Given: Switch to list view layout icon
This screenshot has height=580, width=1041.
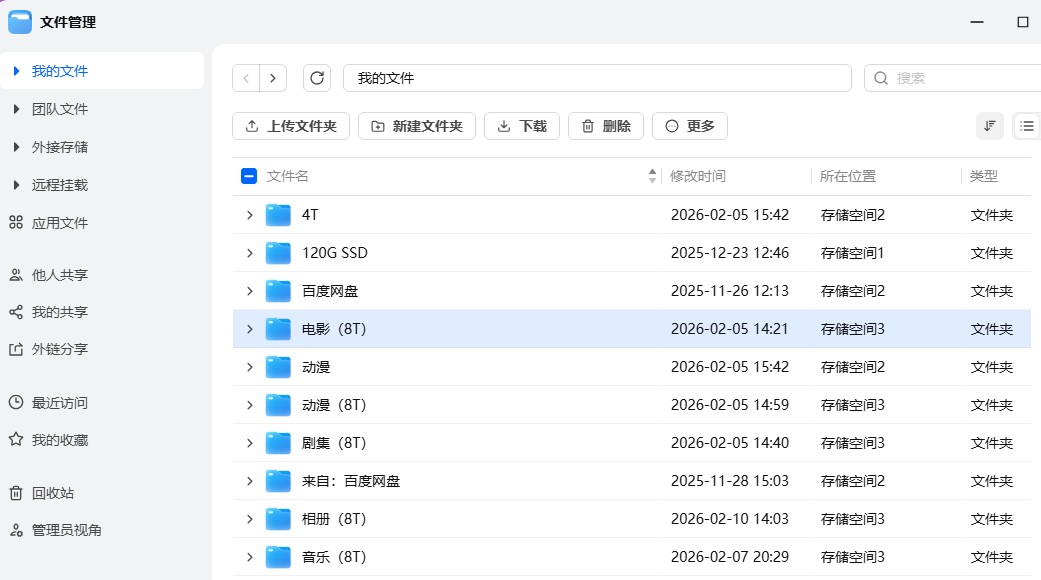Looking at the screenshot, I should click(1026, 126).
